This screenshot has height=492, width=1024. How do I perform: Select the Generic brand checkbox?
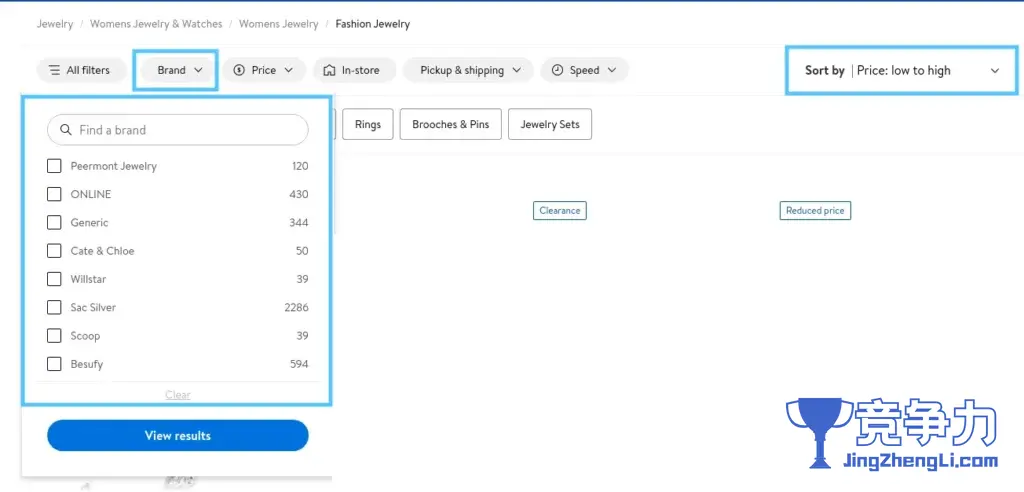[x=54, y=223]
